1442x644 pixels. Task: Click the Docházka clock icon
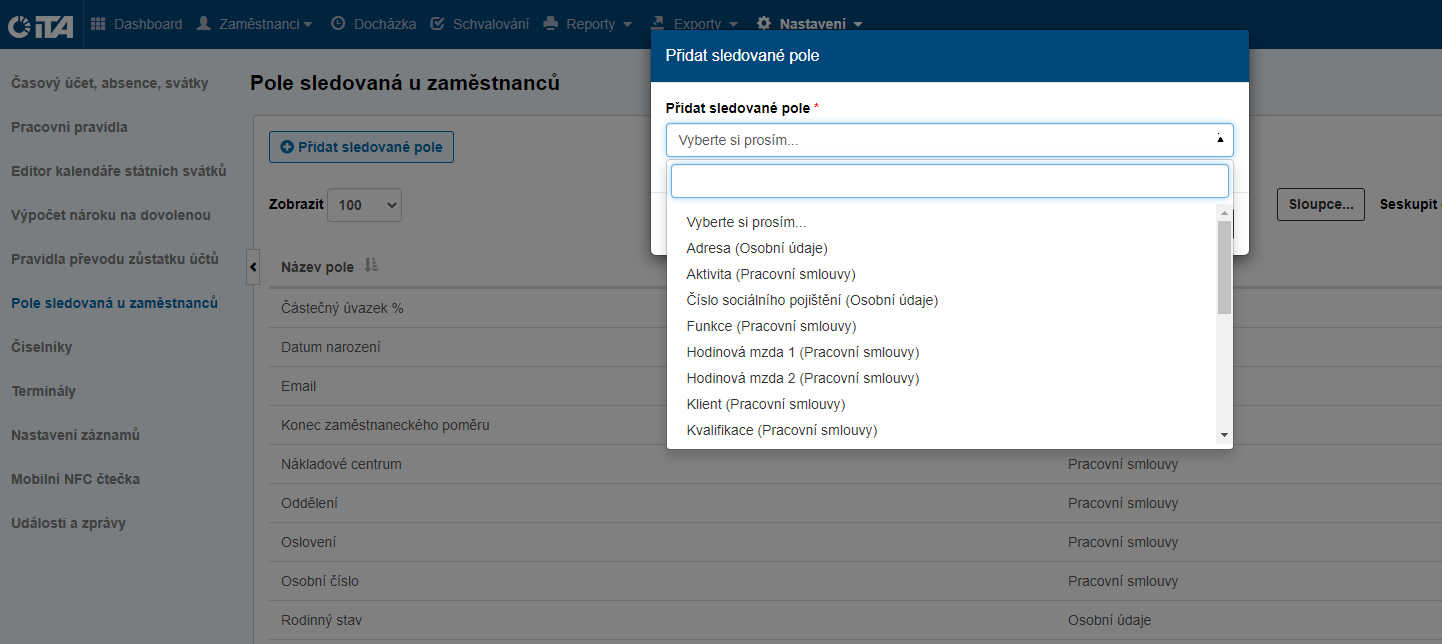[337, 24]
